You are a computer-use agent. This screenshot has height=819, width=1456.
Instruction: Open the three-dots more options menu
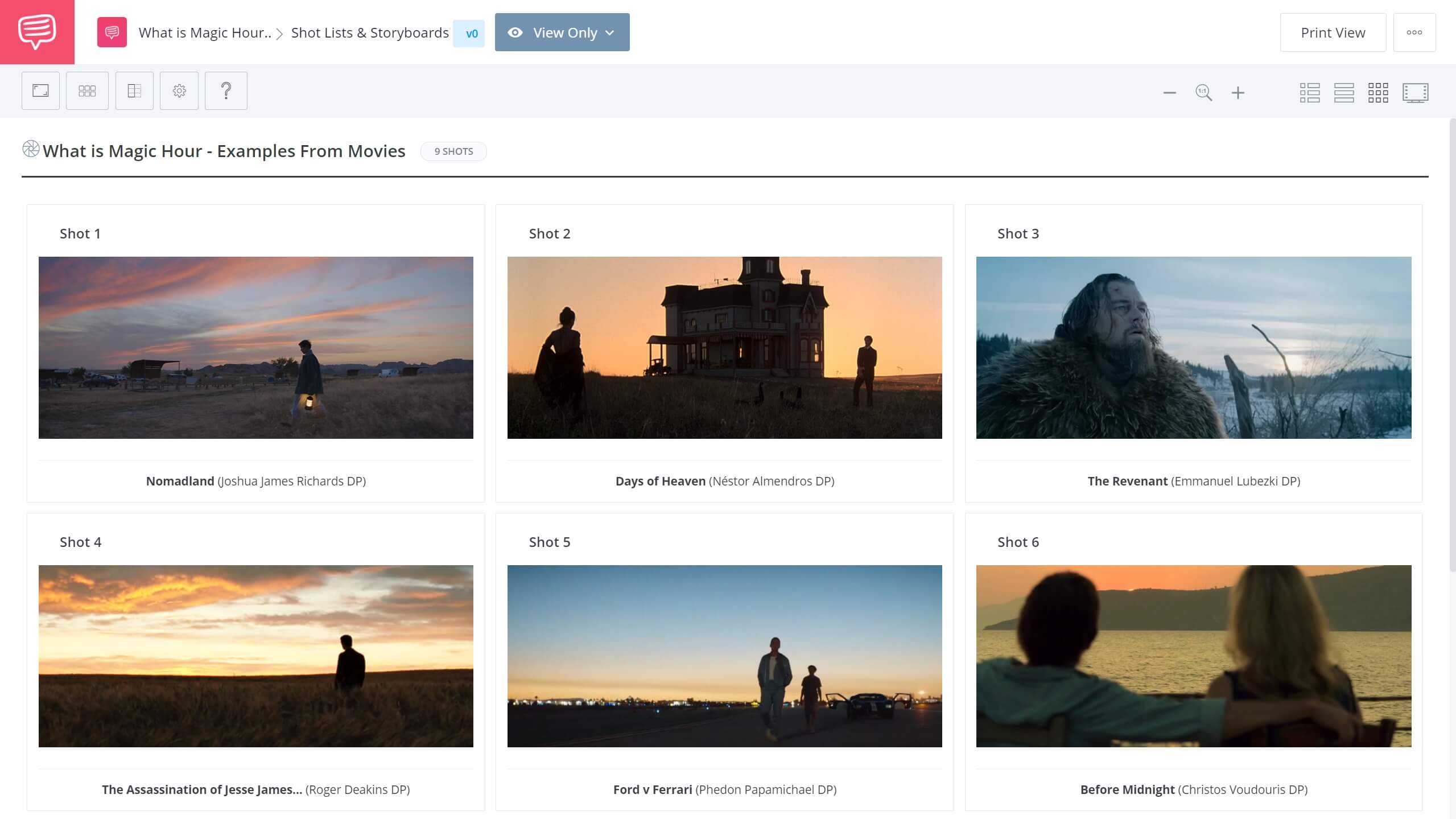[1414, 32]
